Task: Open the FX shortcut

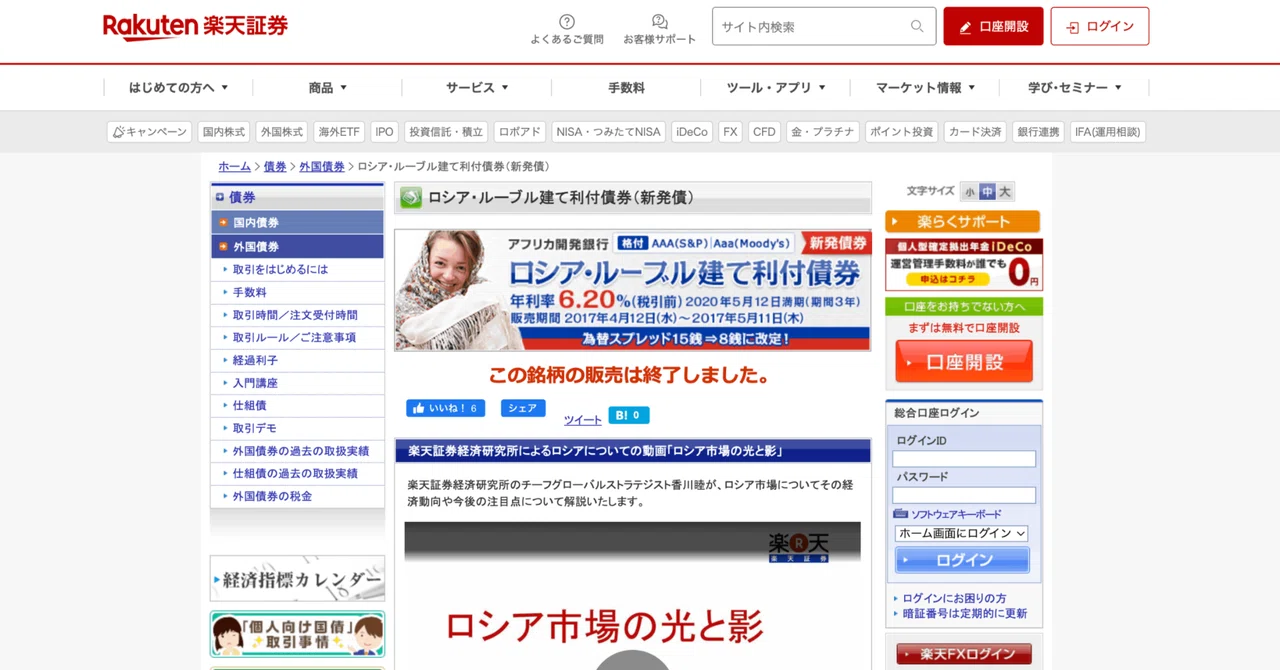Action: (x=730, y=132)
